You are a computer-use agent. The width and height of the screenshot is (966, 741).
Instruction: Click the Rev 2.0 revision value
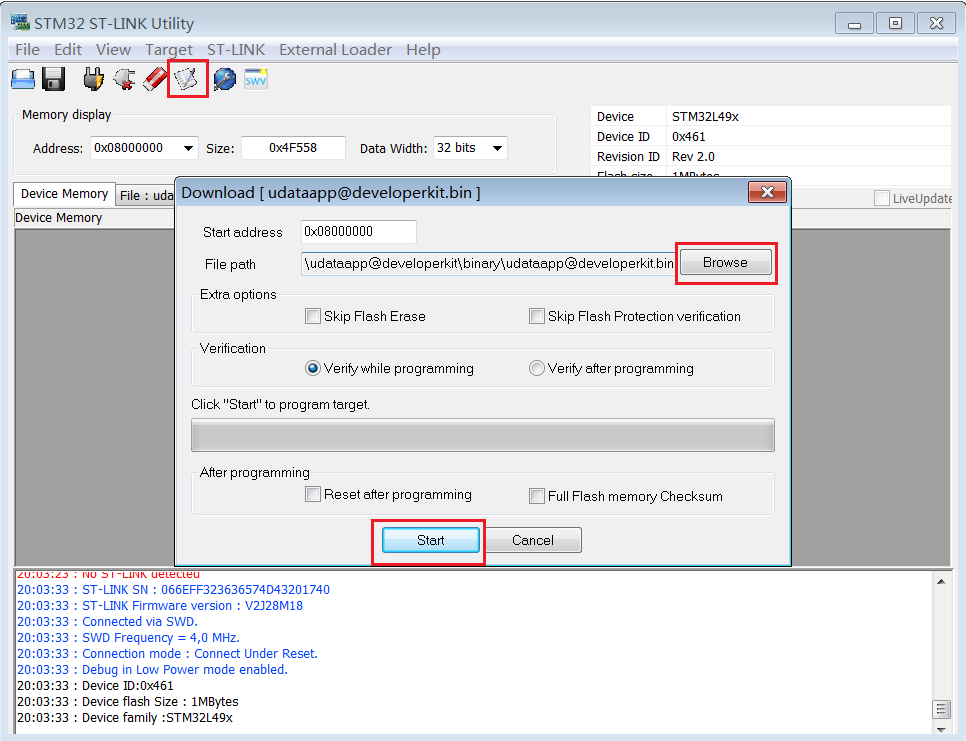point(693,156)
